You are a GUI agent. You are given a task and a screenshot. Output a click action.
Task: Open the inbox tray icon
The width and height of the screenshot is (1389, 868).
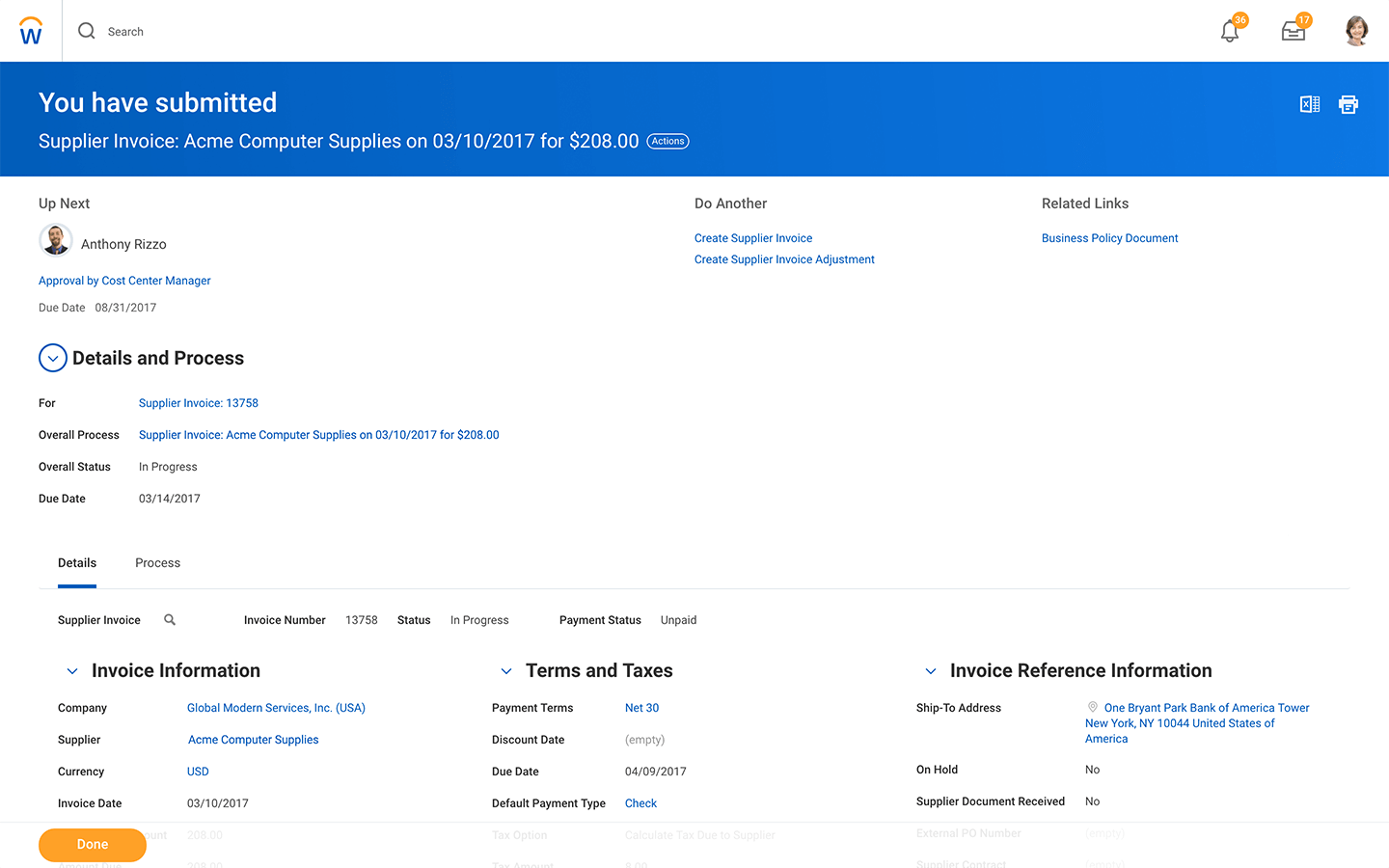click(1294, 32)
